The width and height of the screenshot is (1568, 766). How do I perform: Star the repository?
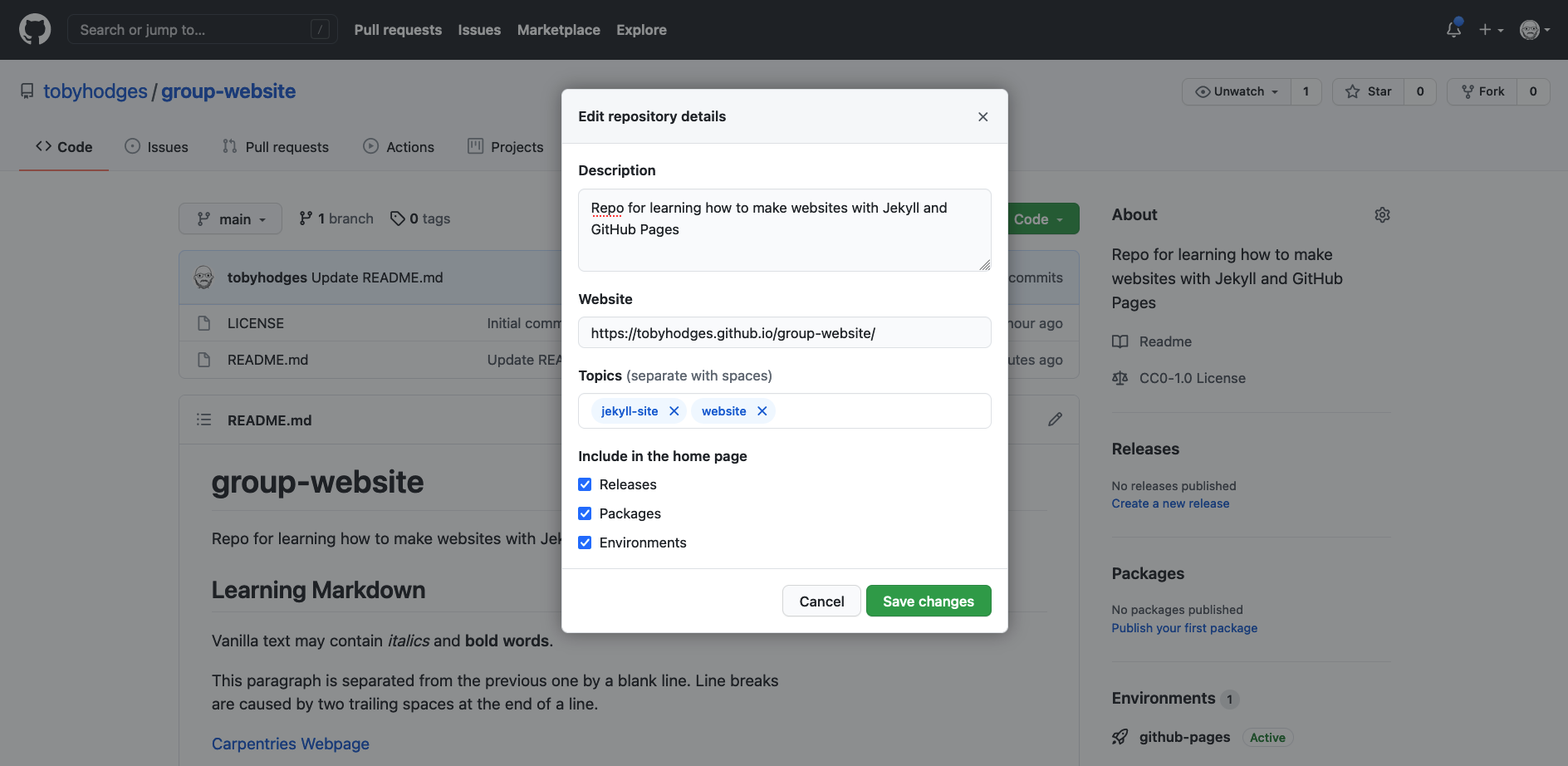(1368, 91)
